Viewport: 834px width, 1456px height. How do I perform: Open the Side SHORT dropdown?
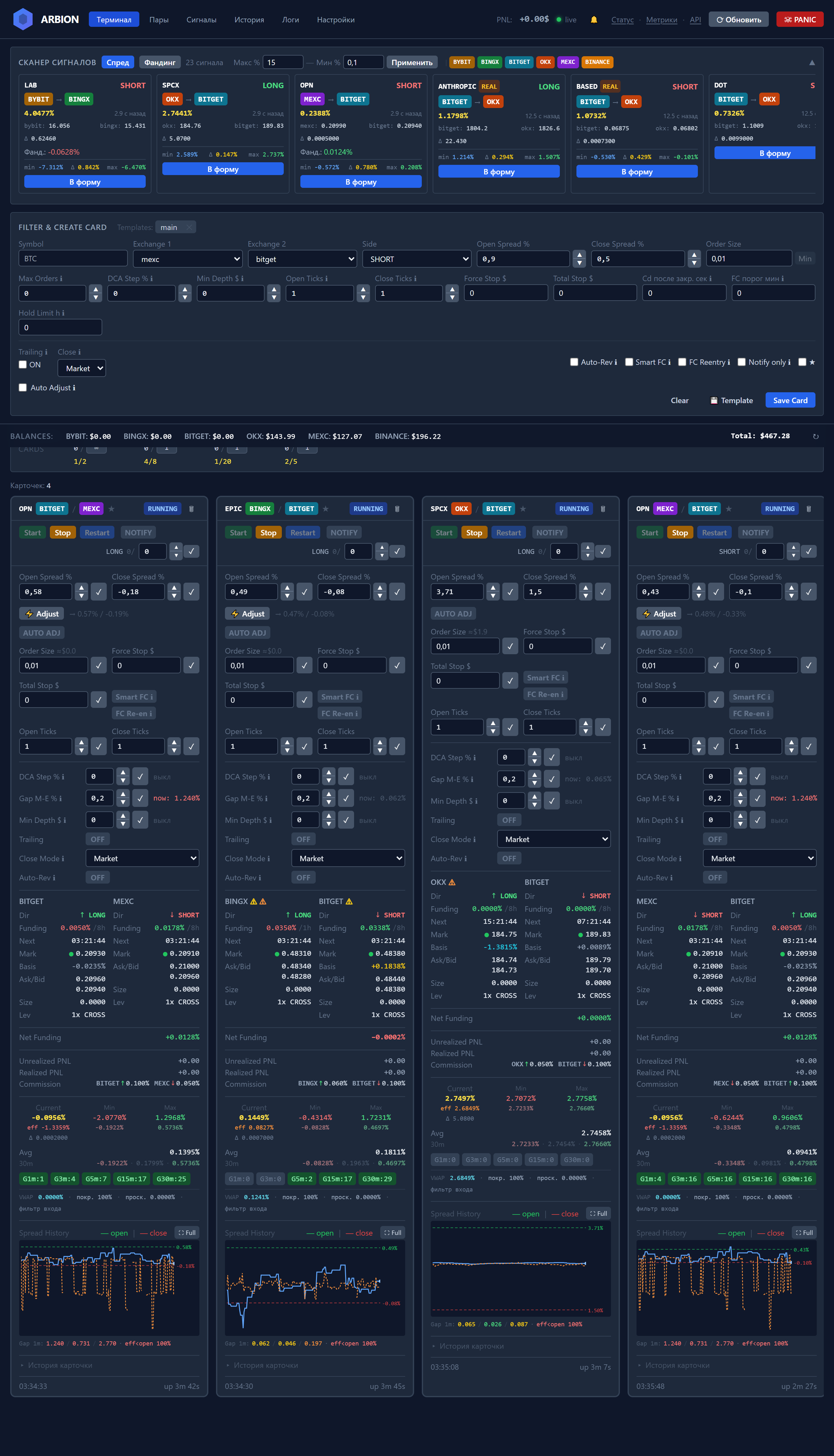click(417, 259)
